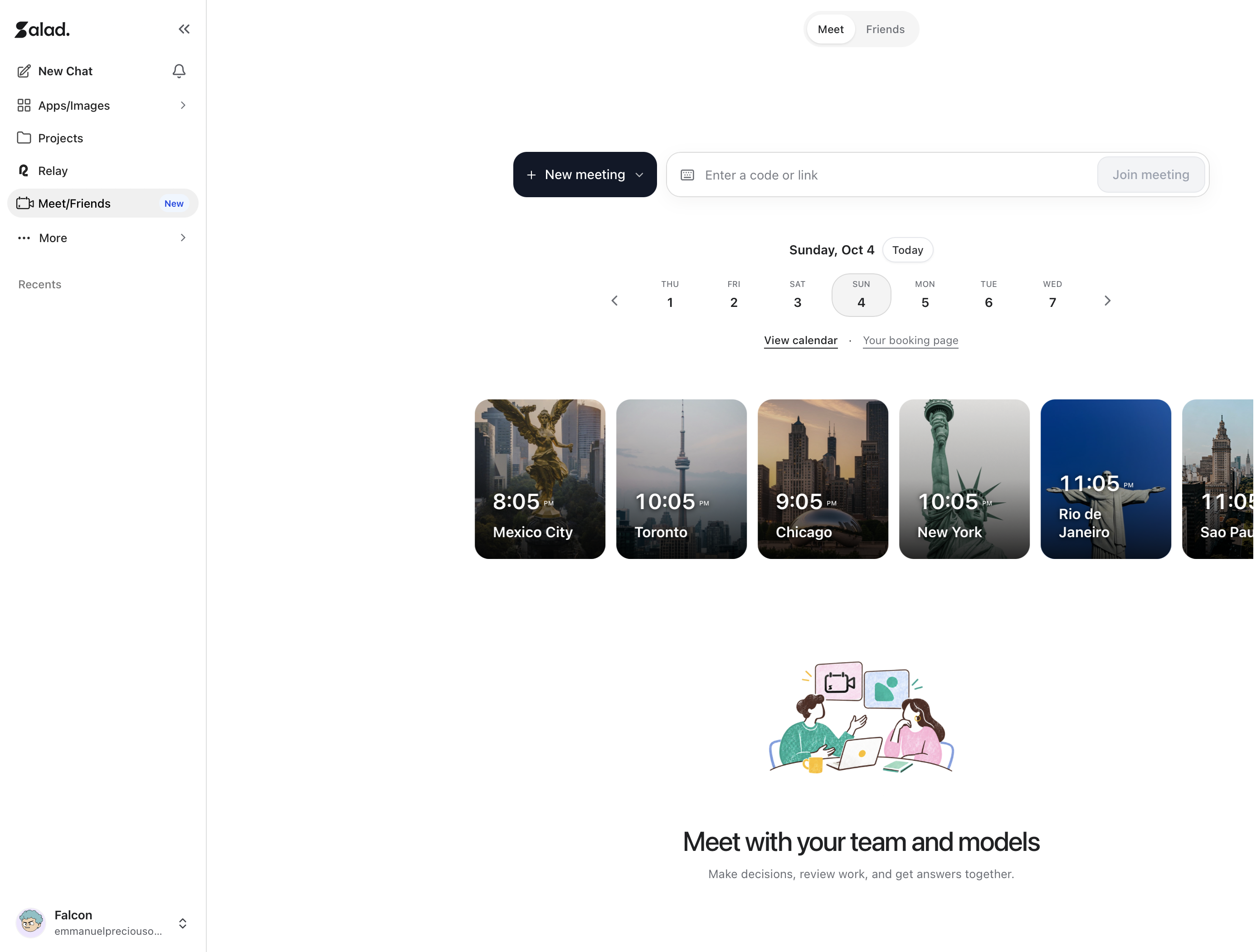Open Falcon account switcher

(x=183, y=923)
